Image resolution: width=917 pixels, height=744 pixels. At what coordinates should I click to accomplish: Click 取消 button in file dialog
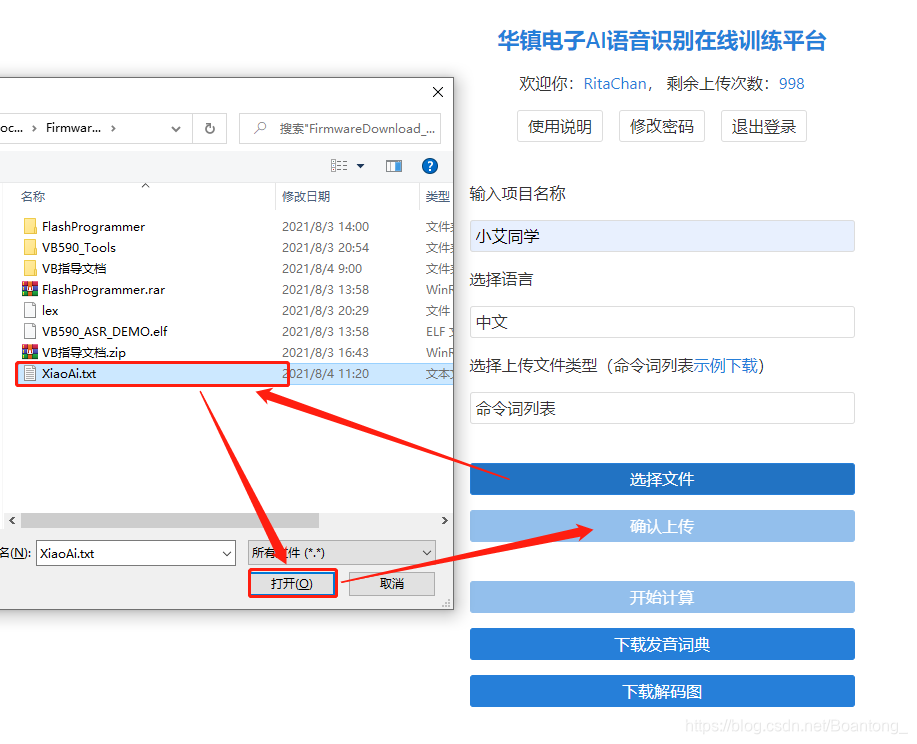click(x=392, y=583)
